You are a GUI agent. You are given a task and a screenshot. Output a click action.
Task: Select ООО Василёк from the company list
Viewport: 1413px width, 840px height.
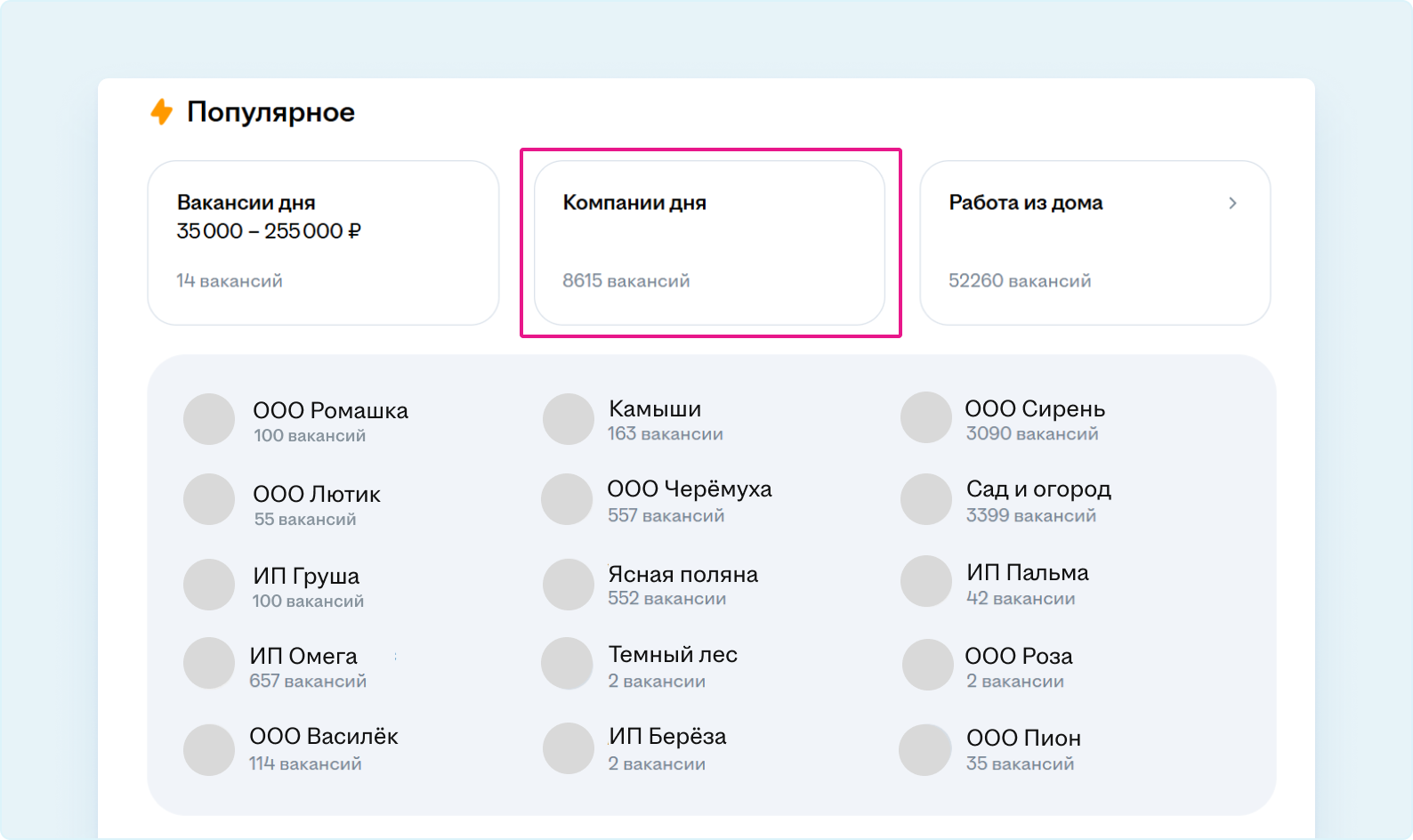pyautogui.click(x=323, y=737)
